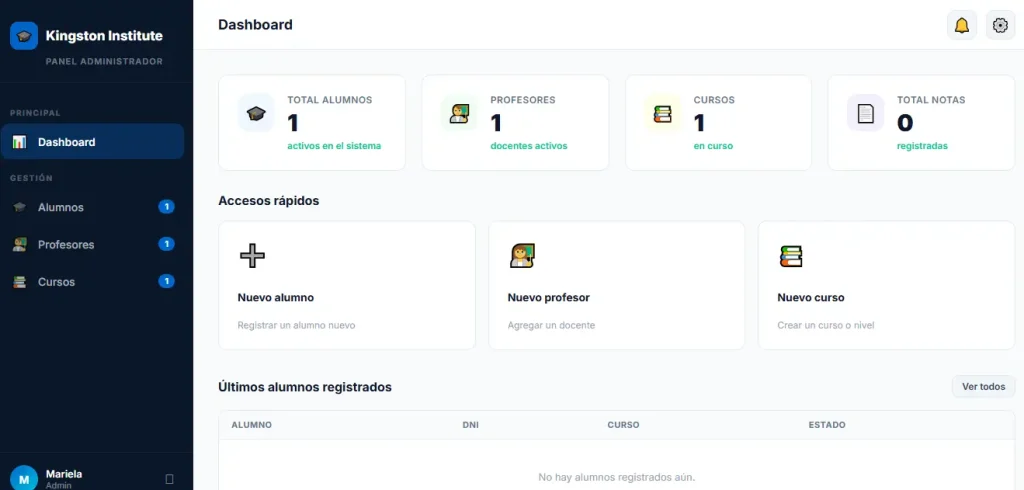
Task: Click the Total Notas document icon
Action: 865,113
